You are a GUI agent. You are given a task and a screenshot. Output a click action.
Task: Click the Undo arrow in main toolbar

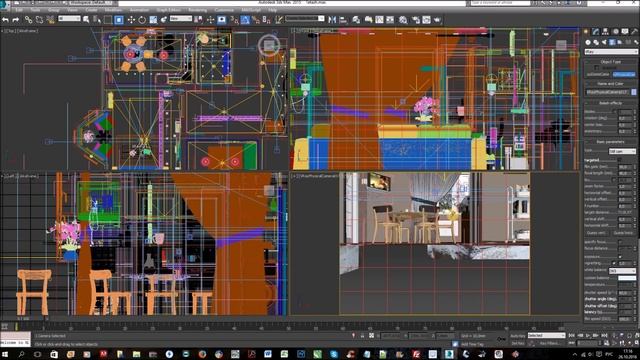[5, 19]
